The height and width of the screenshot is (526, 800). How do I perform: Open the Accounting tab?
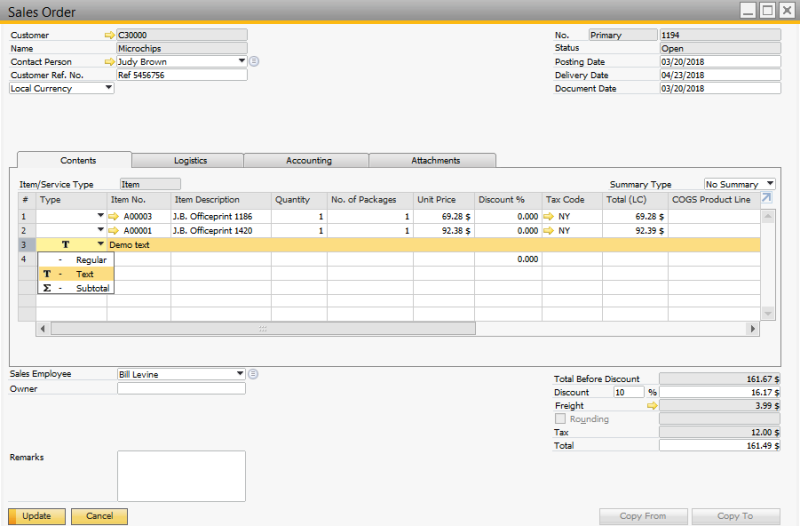308,160
